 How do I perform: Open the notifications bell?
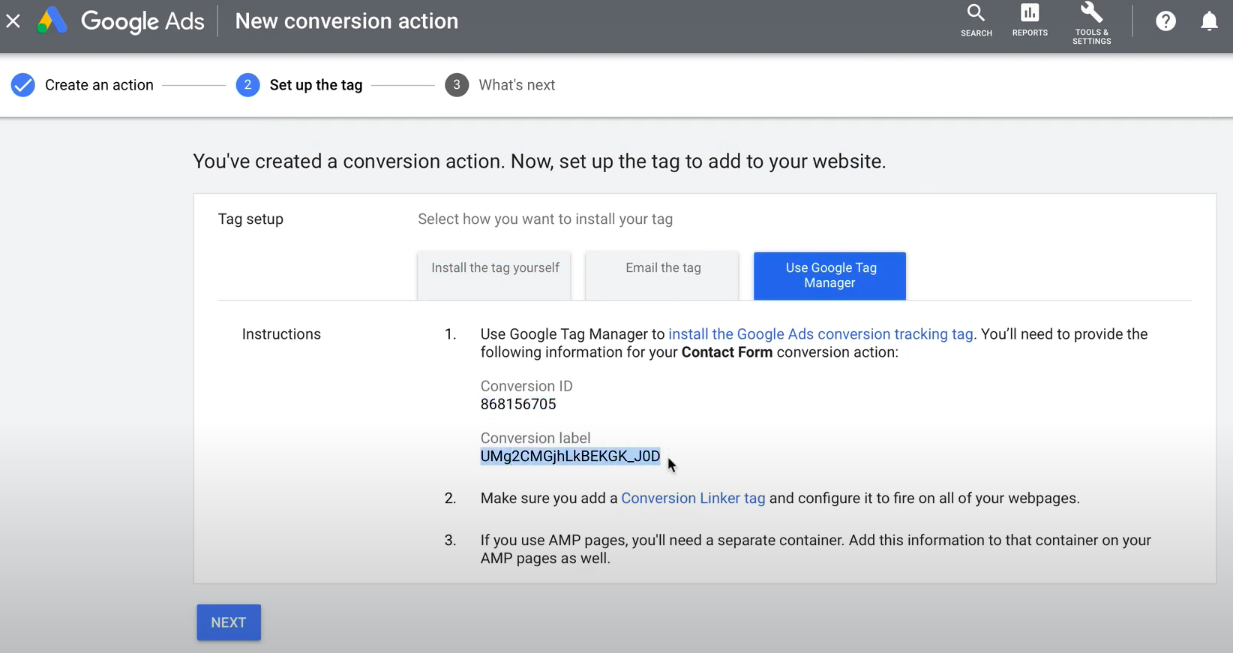pos(1209,20)
